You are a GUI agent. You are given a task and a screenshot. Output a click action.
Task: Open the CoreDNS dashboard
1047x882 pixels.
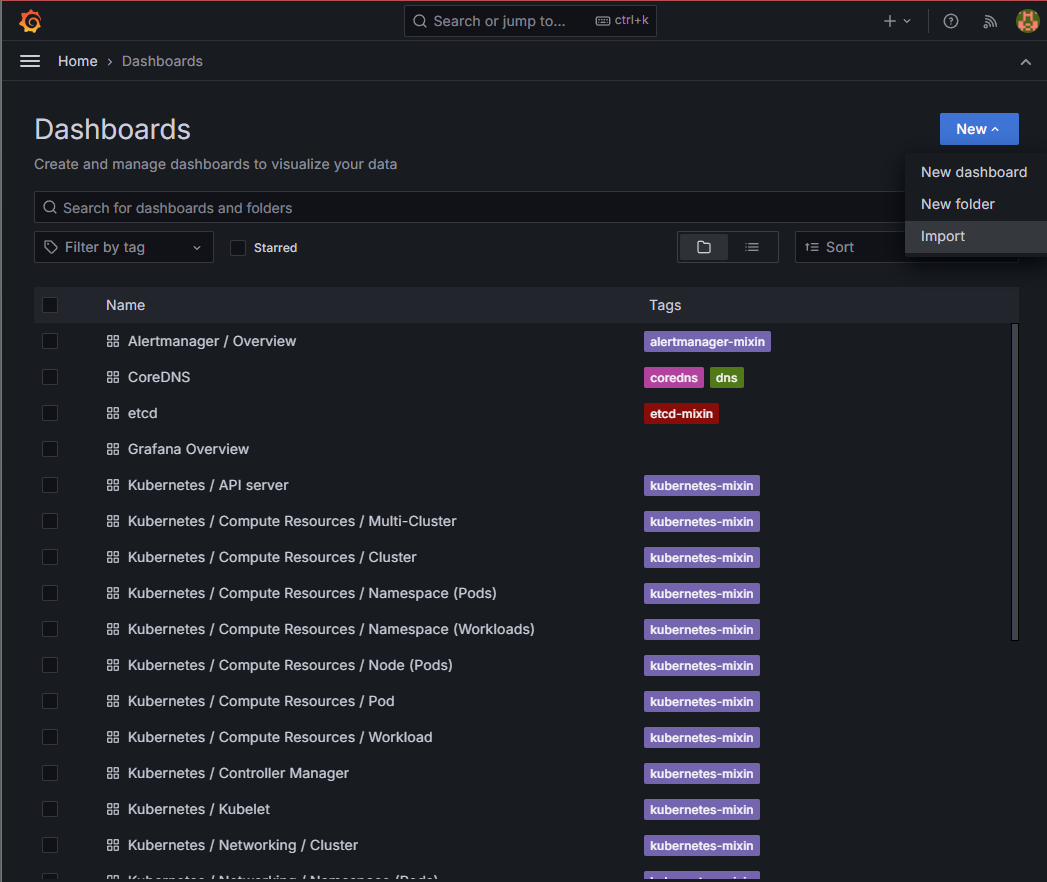click(x=159, y=377)
